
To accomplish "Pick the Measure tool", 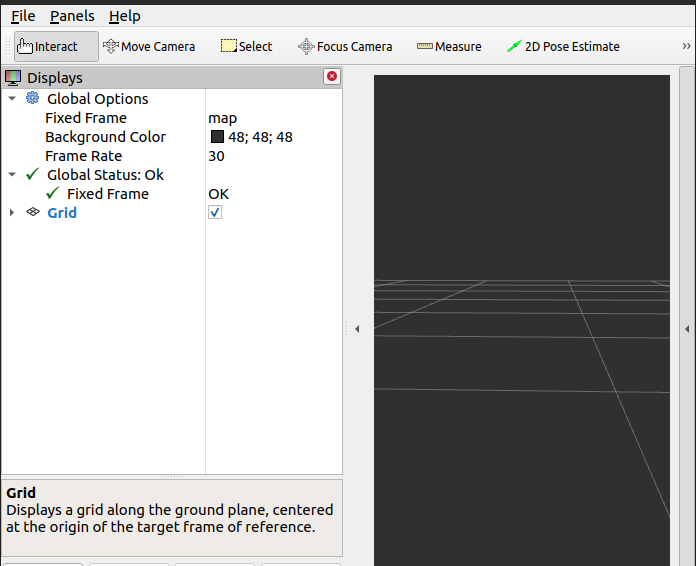I will pyautogui.click(x=449, y=46).
